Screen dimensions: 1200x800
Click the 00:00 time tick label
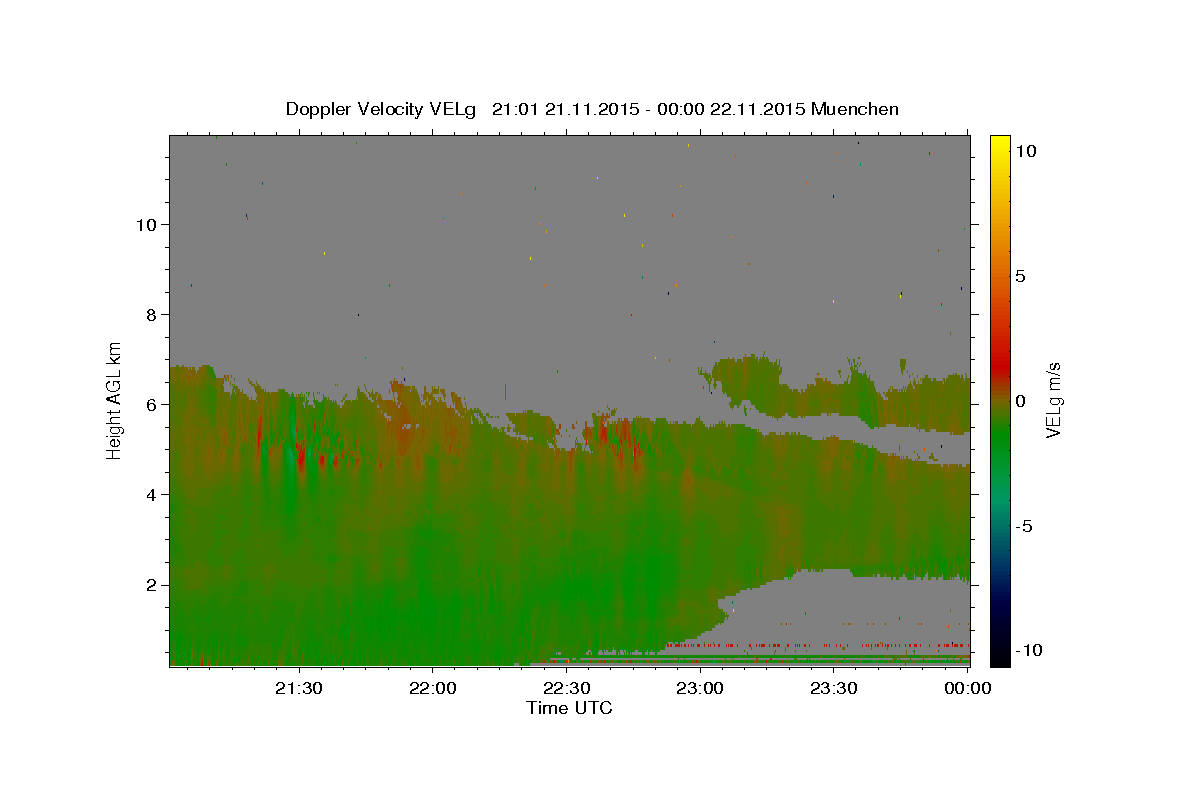pos(967,688)
